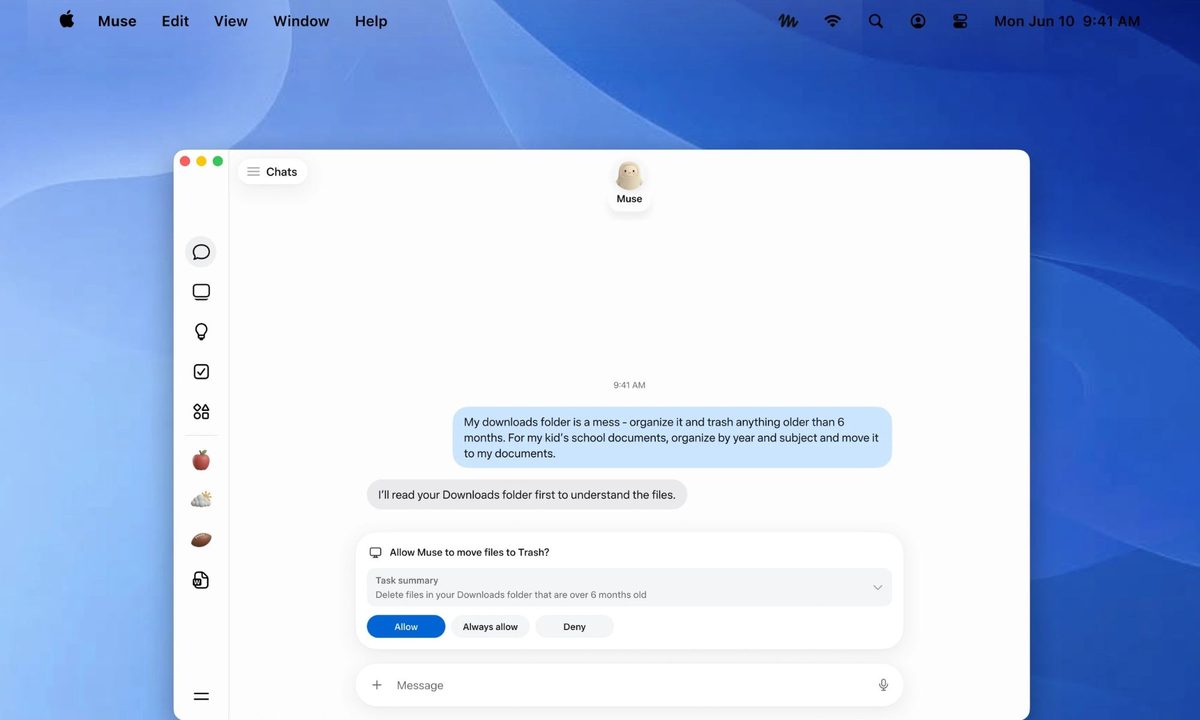Open Control Center in menu bar

(960, 21)
